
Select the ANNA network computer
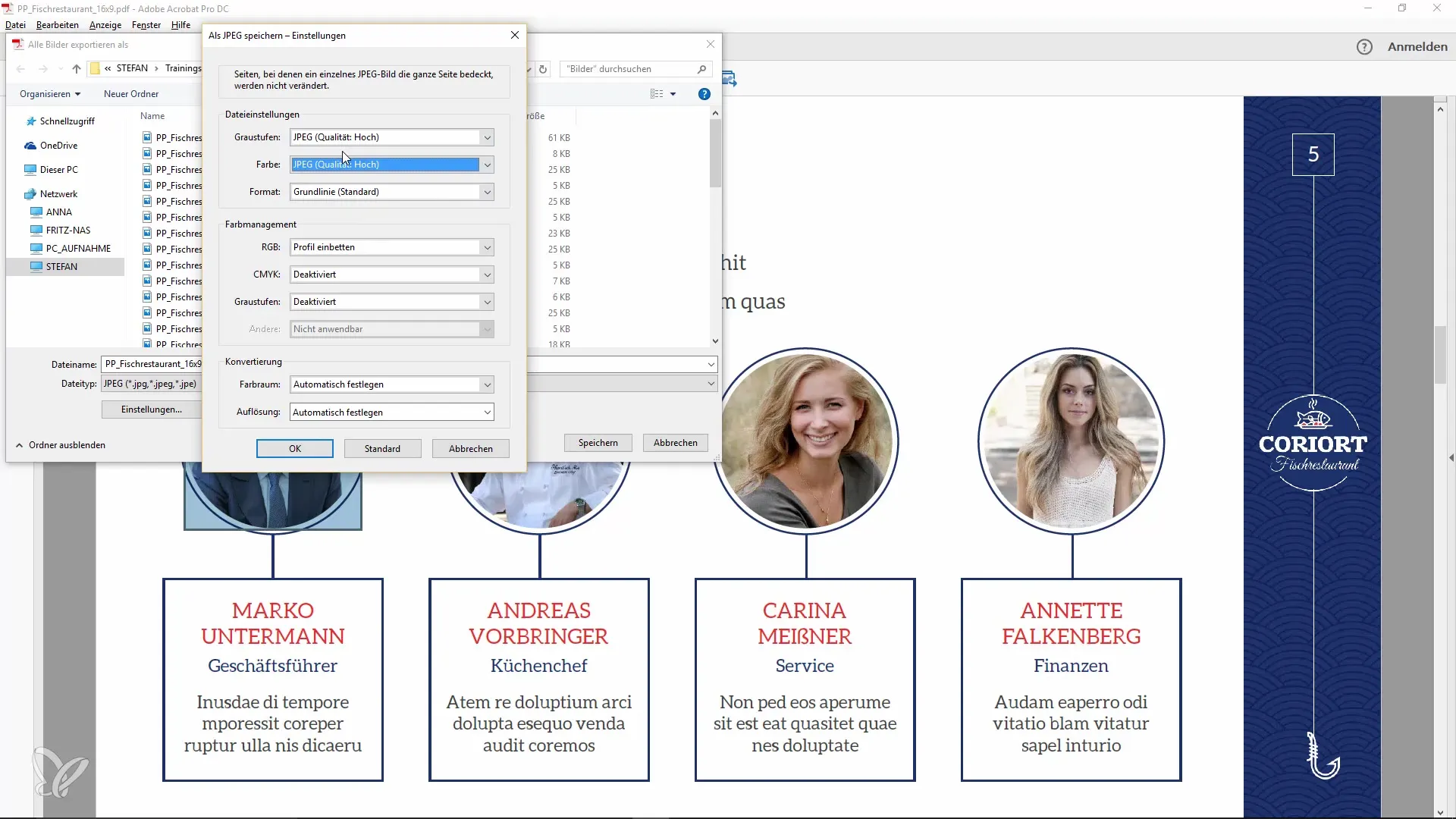pyautogui.click(x=52, y=212)
